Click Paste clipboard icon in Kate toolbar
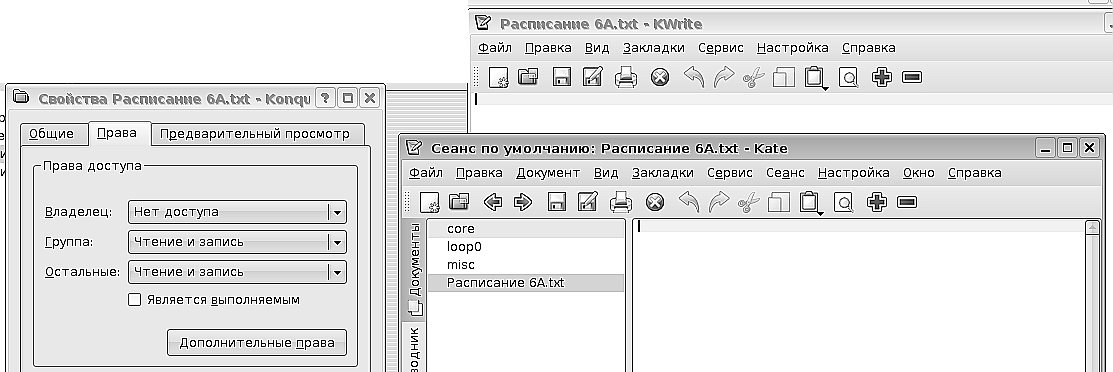The height and width of the screenshot is (372, 1113). 811,202
